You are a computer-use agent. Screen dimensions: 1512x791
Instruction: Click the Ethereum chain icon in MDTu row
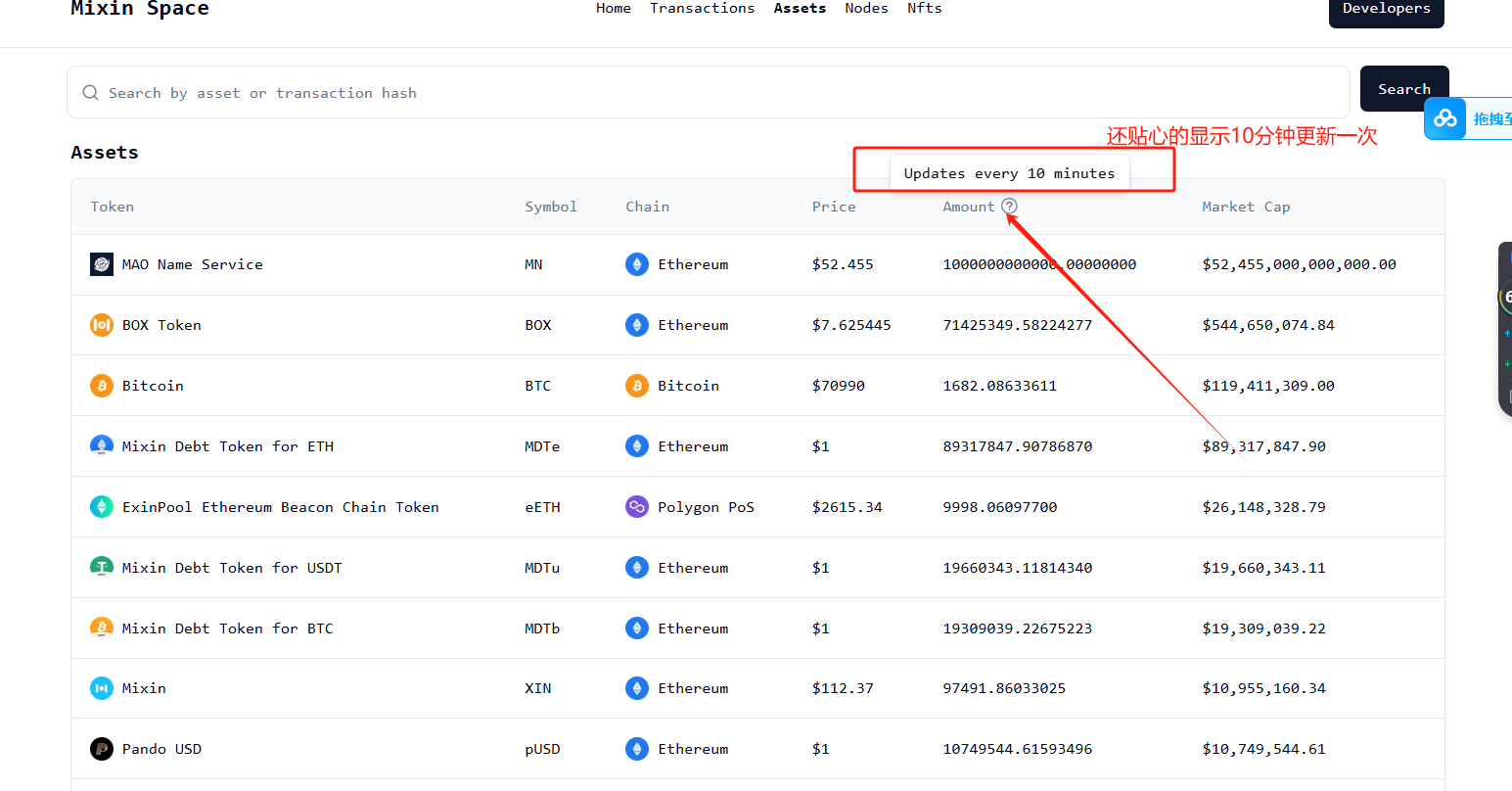tap(637, 568)
